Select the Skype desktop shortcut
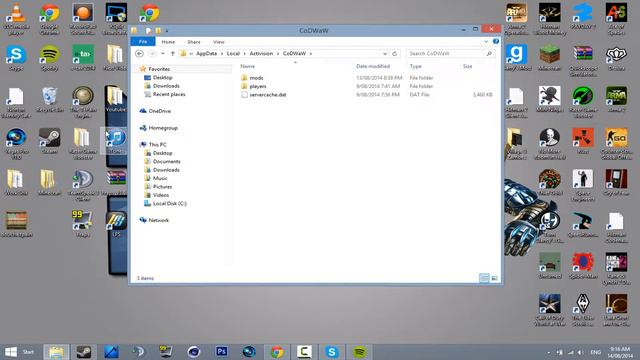640x360 pixels. click(16, 58)
